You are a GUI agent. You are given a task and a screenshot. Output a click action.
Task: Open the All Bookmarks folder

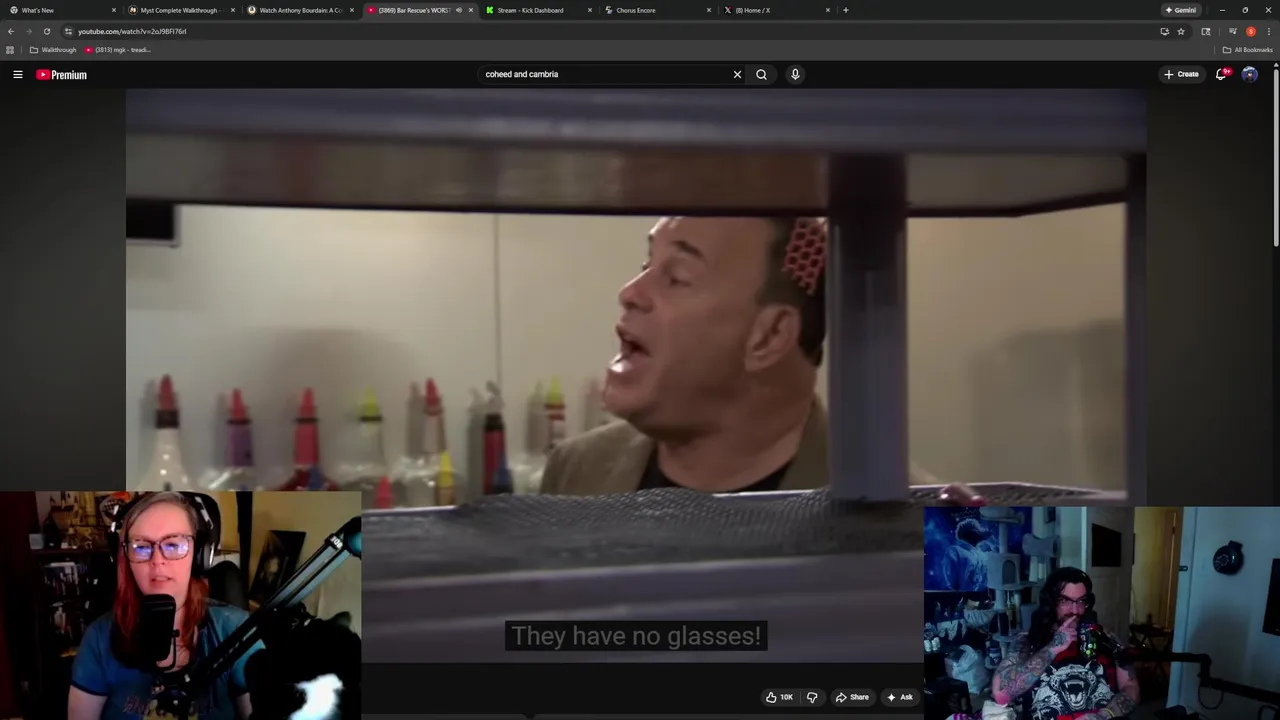pos(1247,50)
